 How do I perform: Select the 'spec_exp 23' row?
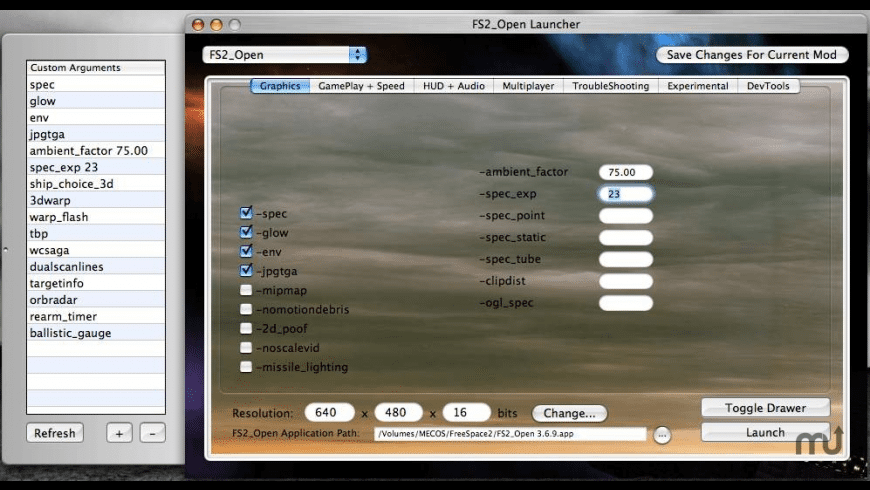[96, 167]
